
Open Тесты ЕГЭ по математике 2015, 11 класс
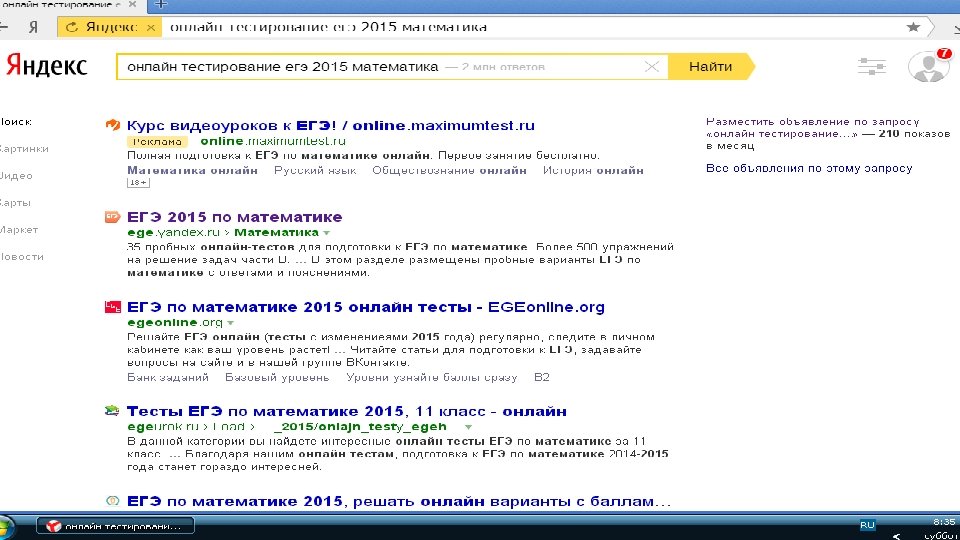[x=347, y=411]
